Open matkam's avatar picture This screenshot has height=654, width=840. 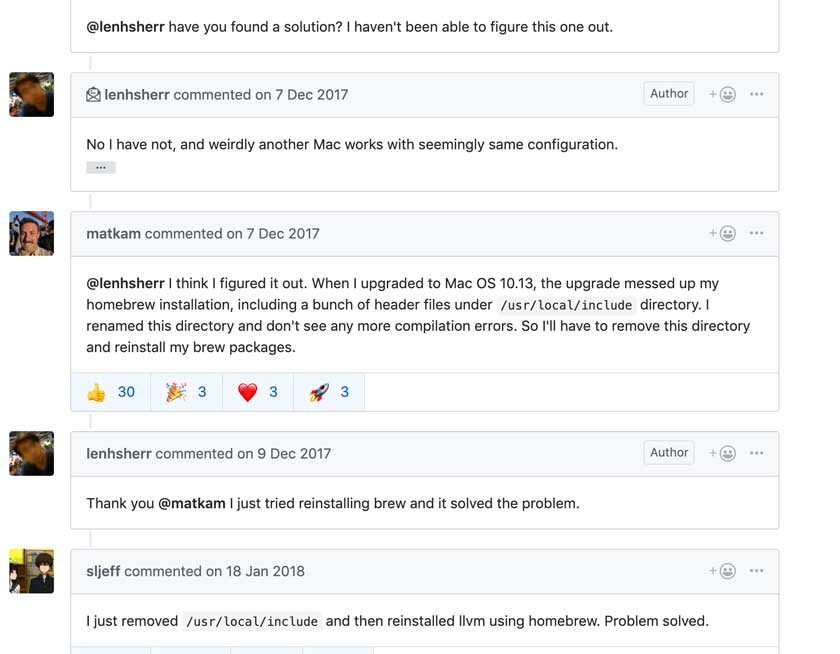[32, 234]
